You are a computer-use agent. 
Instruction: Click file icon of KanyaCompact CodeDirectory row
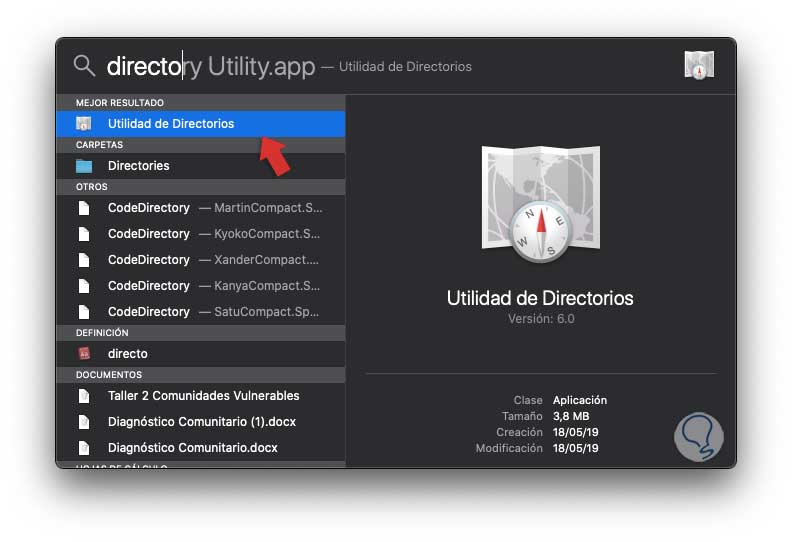coord(84,286)
